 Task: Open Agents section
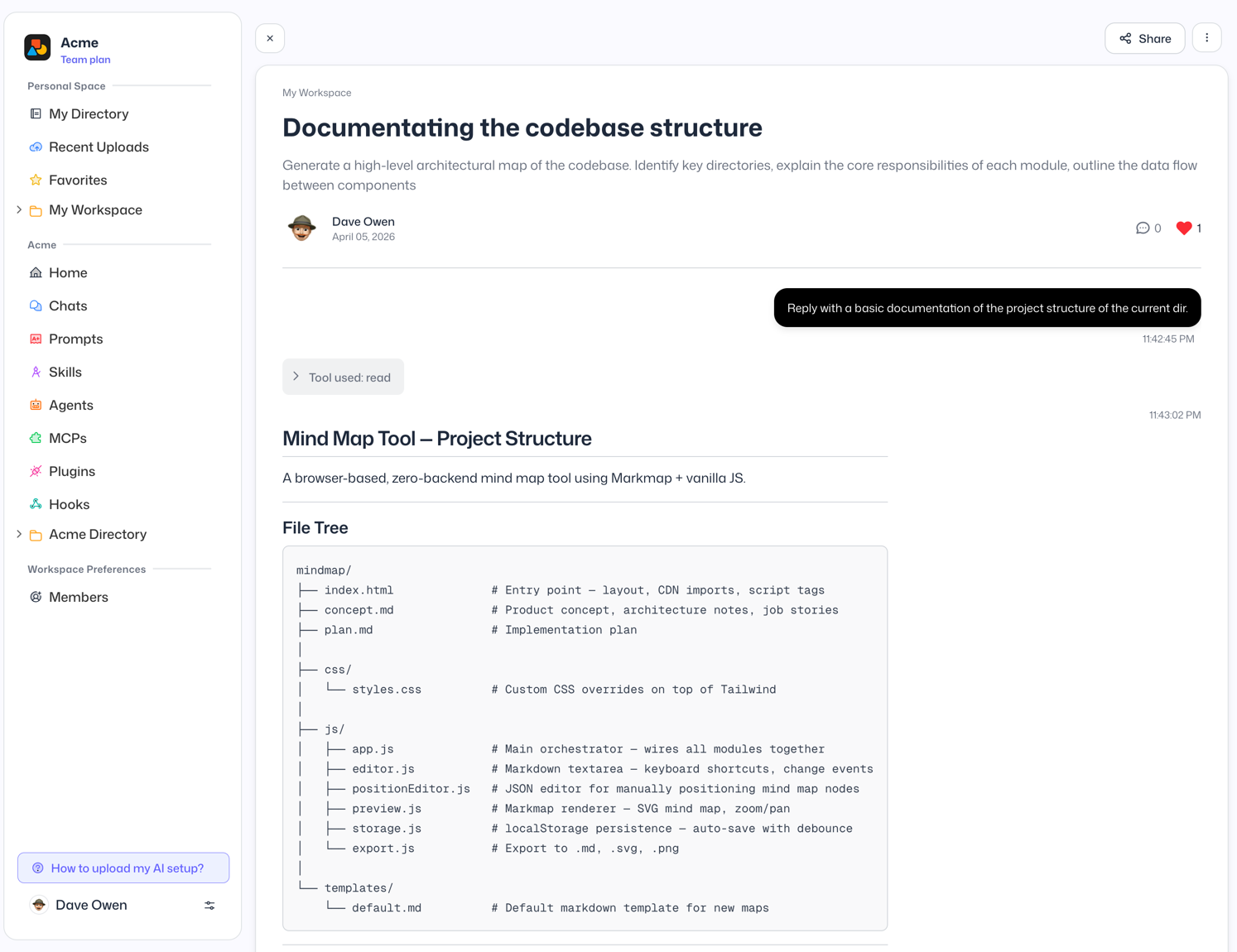(x=71, y=405)
